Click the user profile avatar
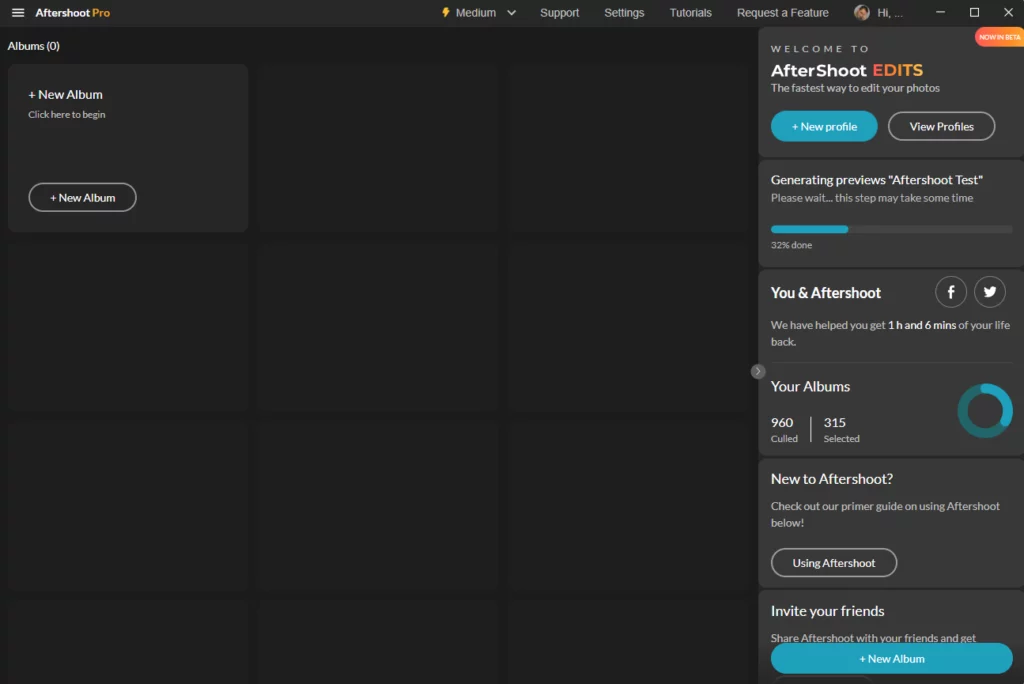The height and width of the screenshot is (684, 1024). click(x=862, y=12)
